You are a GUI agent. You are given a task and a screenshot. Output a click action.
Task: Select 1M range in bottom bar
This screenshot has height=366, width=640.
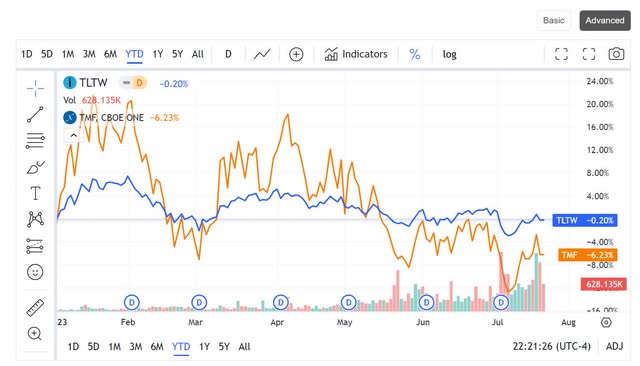pos(115,347)
